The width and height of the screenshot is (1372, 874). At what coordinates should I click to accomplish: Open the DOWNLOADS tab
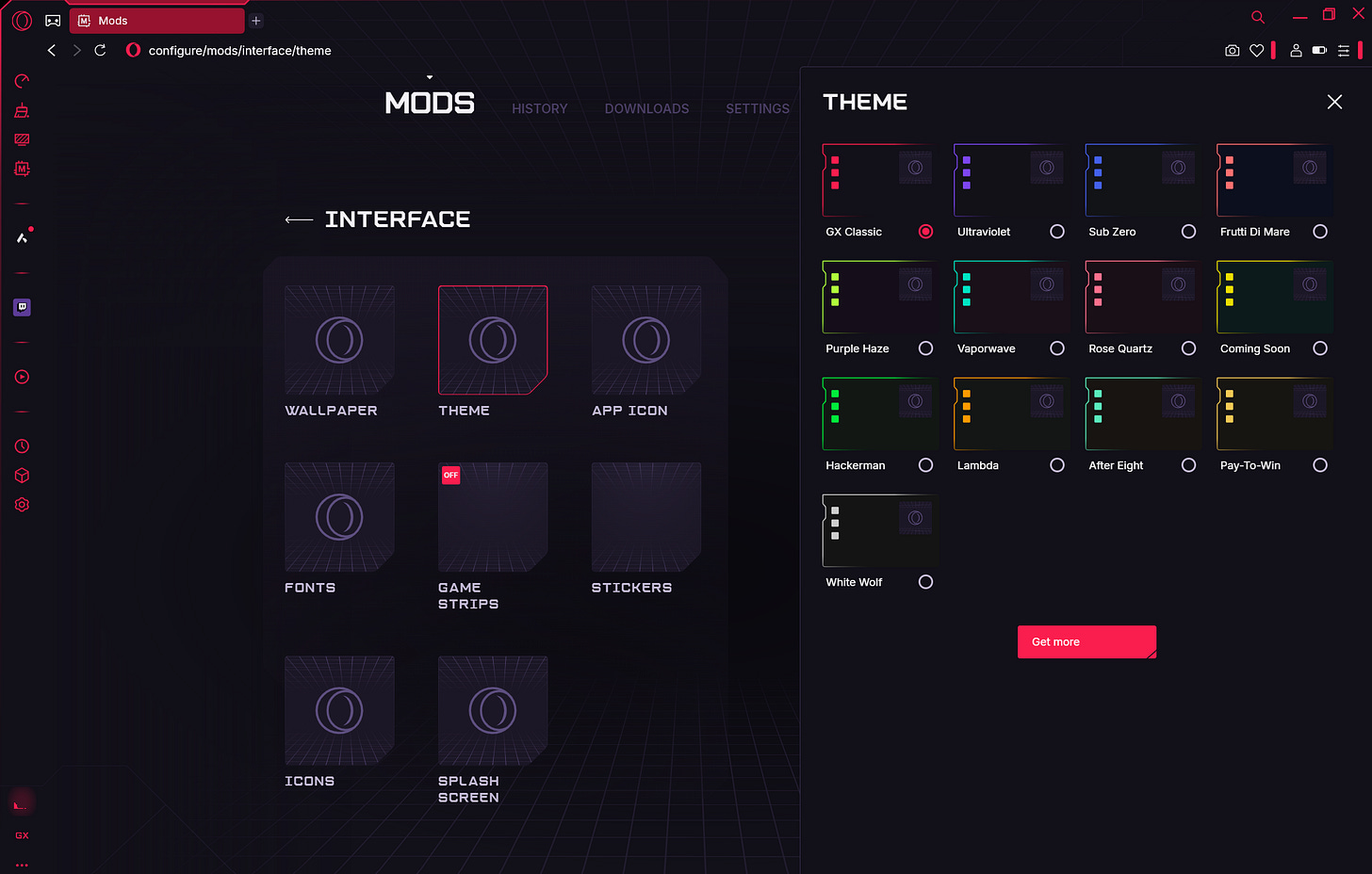(646, 109)
